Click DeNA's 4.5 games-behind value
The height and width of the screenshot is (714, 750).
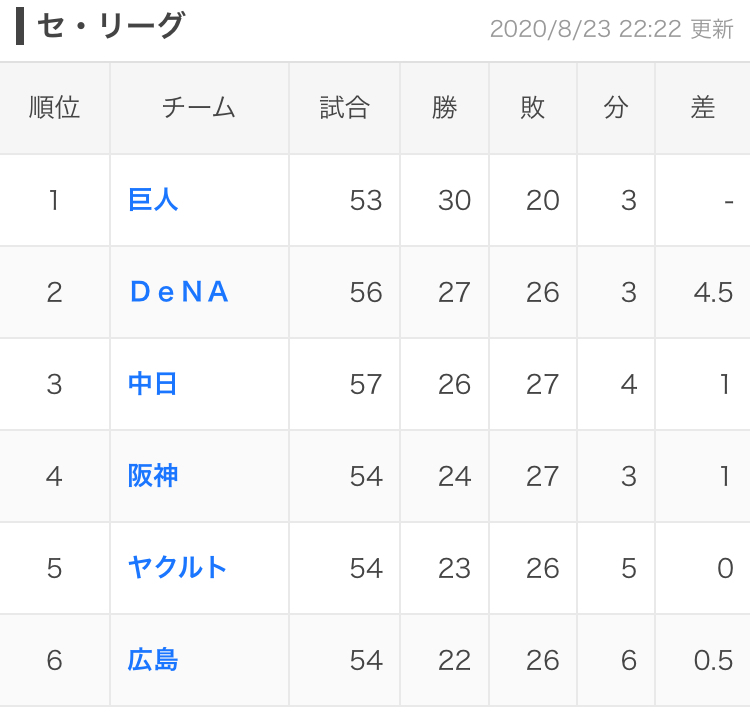[713, 293]
